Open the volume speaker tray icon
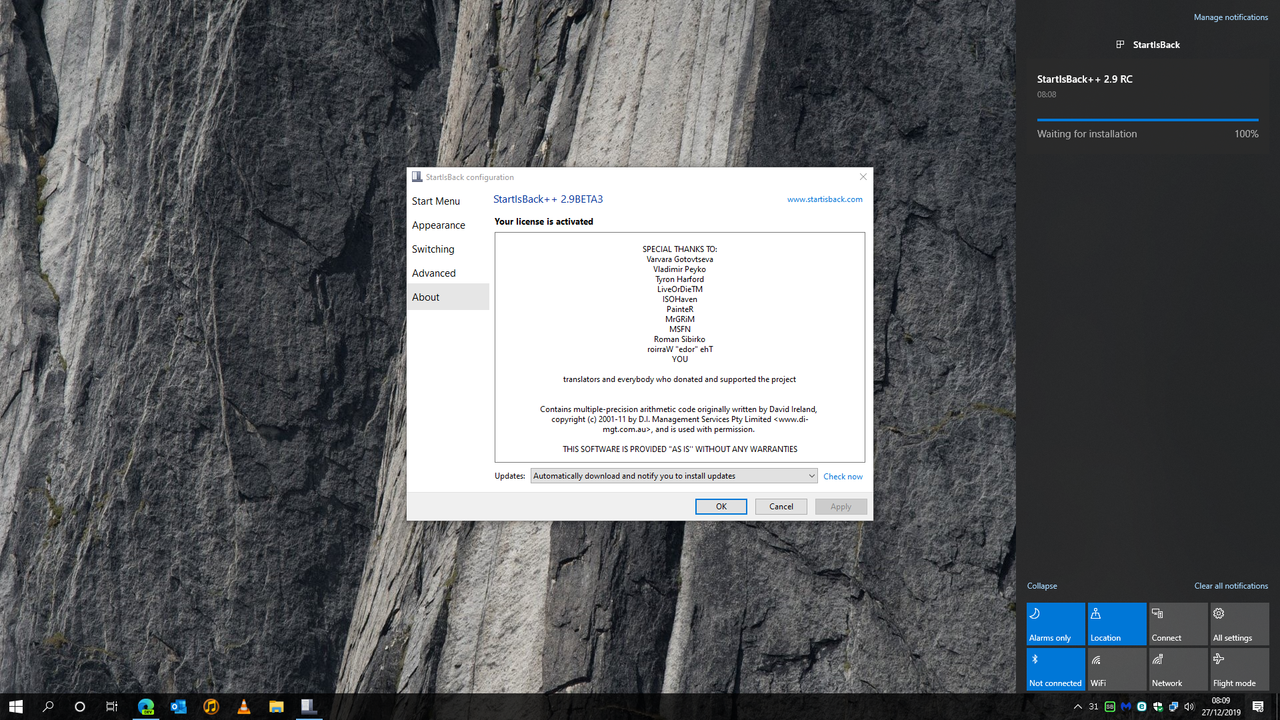 click(x=1189, y=707)
